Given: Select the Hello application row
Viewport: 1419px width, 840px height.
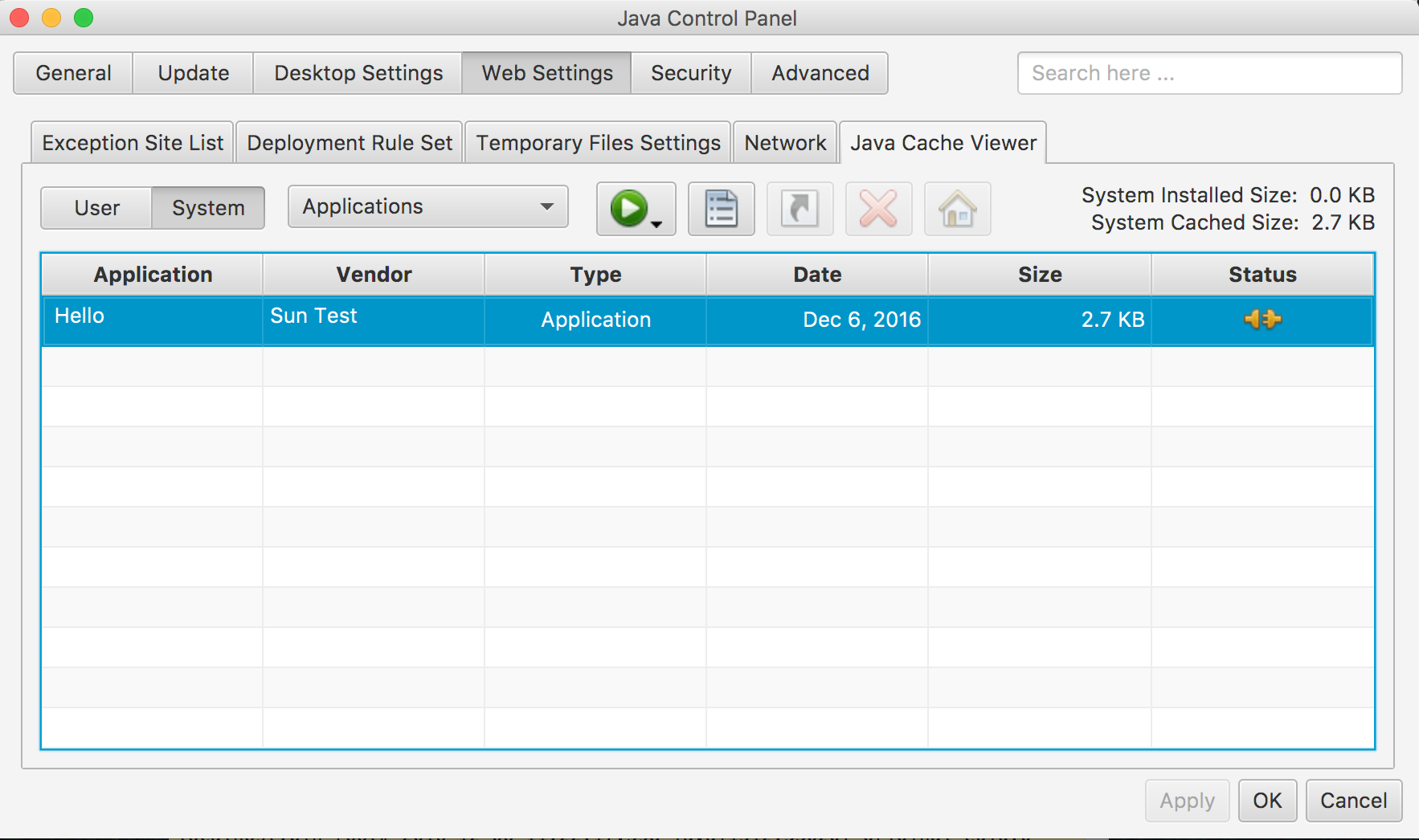Looking at the screenshot, I should (153, 320).
